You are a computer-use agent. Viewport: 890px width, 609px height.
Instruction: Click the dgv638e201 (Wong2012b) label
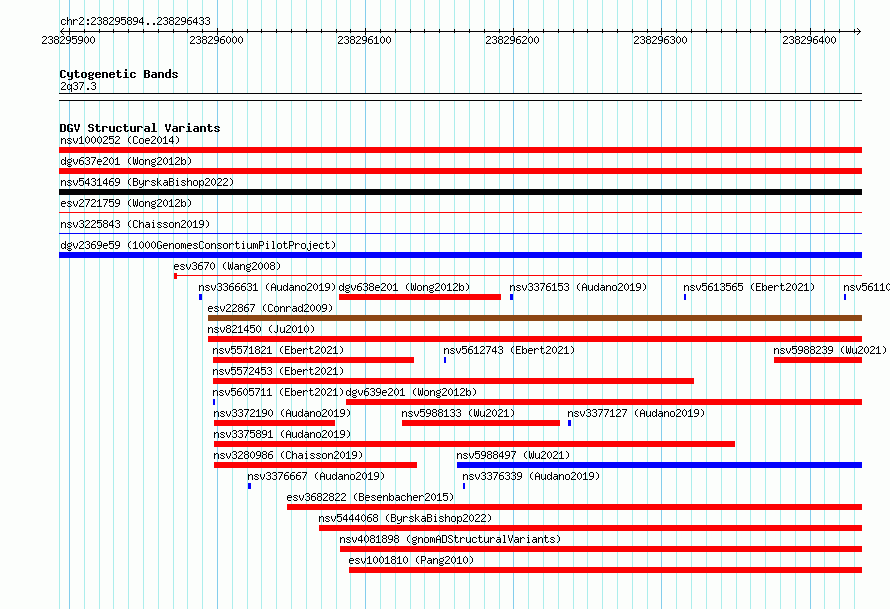(404, 287)
